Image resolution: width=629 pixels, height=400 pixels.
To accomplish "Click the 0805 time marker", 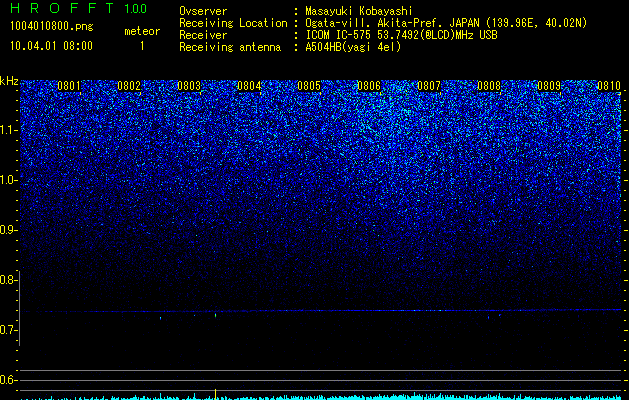I will point(309,86).
